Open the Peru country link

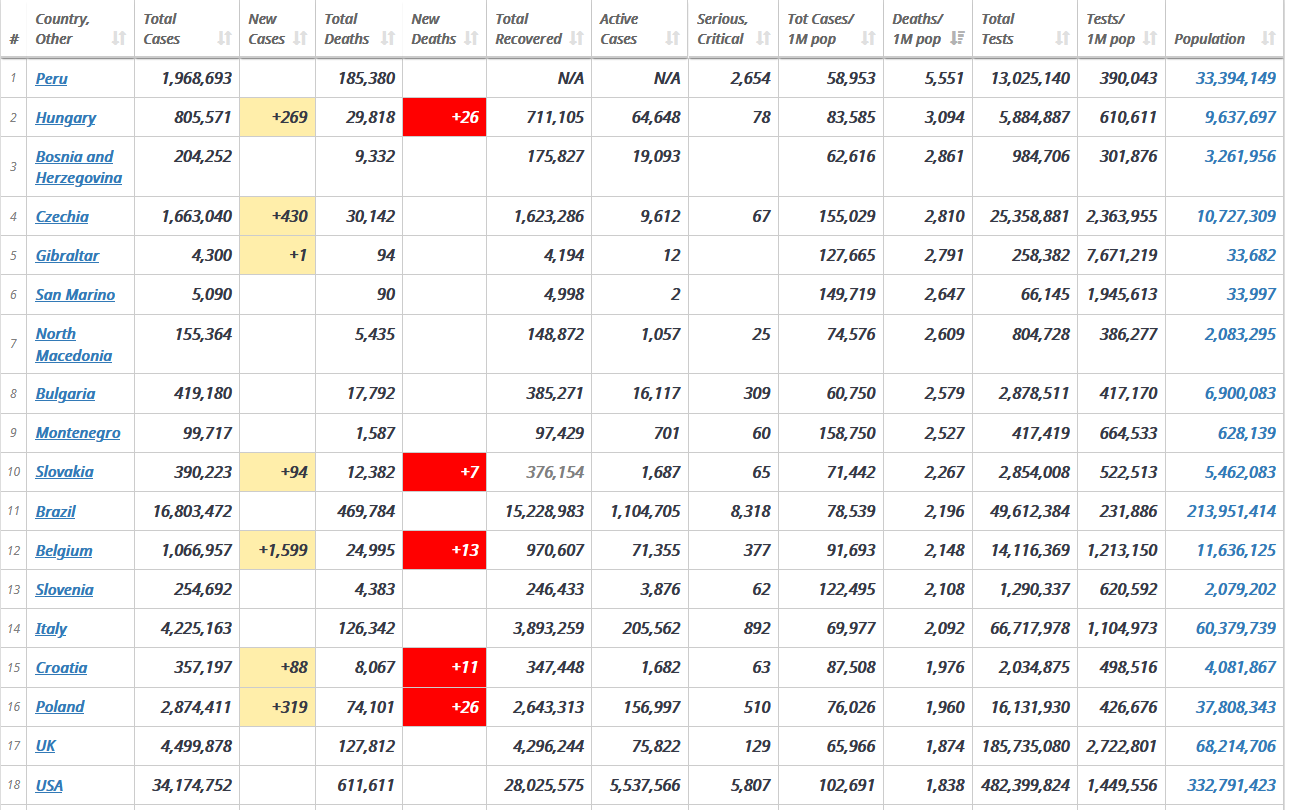(x=51, y=78)
